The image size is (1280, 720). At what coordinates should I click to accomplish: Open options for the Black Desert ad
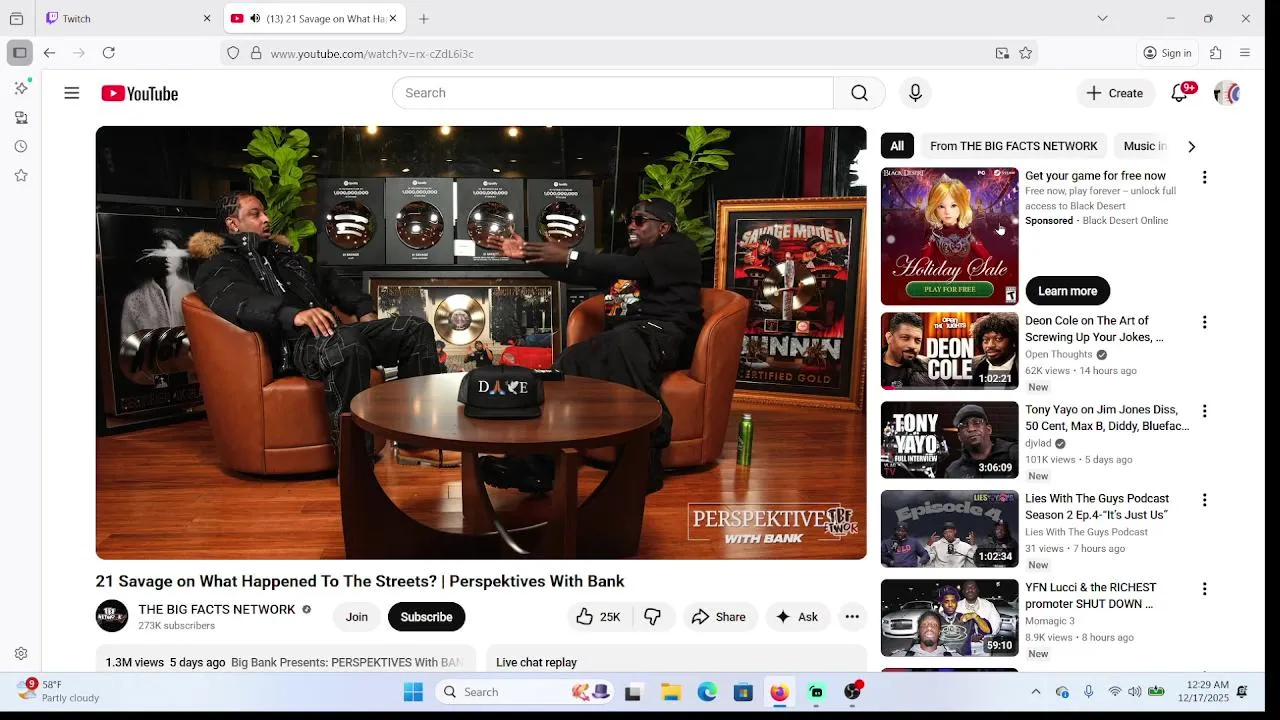(1204, 177)
